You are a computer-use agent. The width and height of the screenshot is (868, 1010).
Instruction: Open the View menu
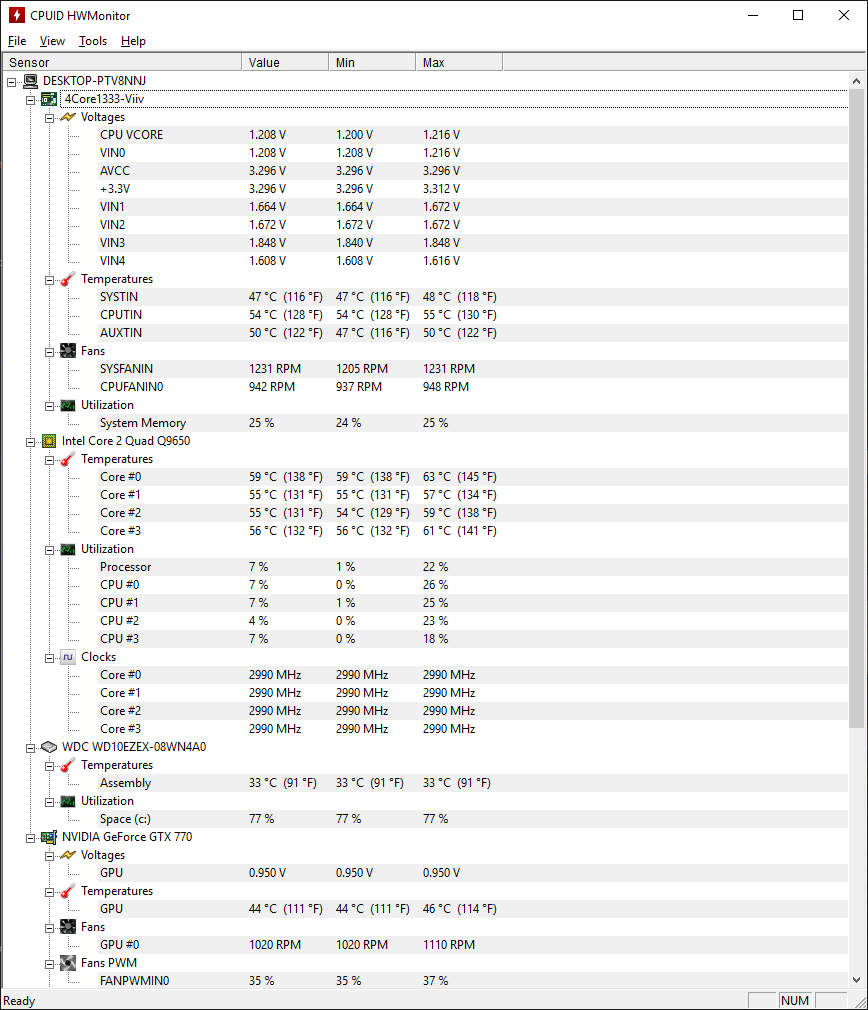[x=52, y=41]
